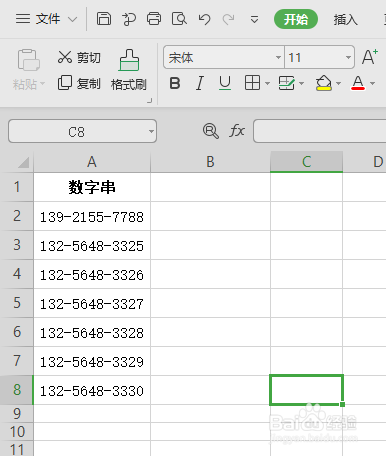Toggle bold formatting

tap(175, 83)
